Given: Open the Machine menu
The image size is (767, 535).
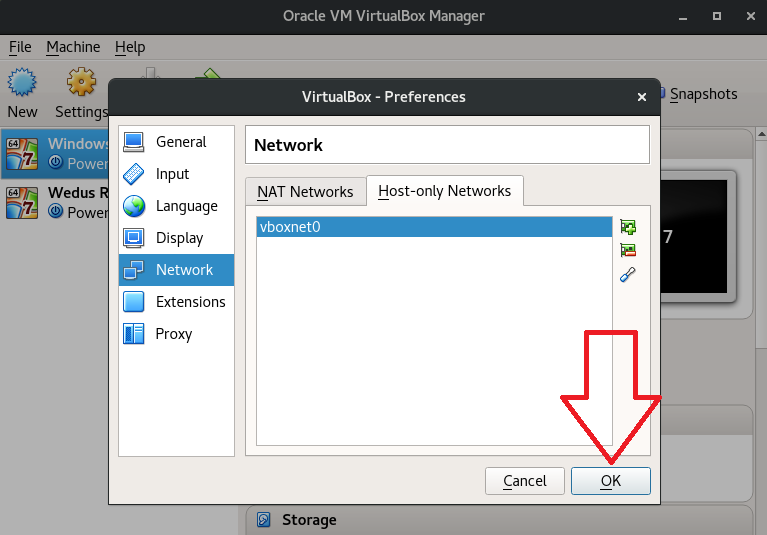Looking at the screenshot, I should click(x=73, y=47).
